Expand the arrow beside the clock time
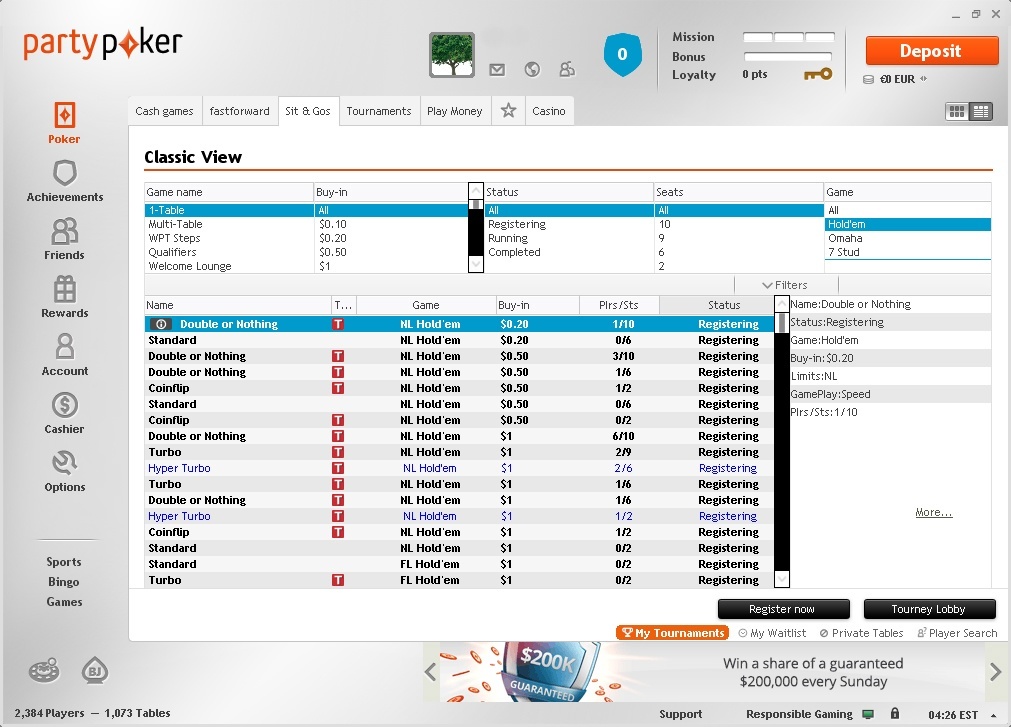The height and width of the screenshot is (727, 1011). coord(994,715)
